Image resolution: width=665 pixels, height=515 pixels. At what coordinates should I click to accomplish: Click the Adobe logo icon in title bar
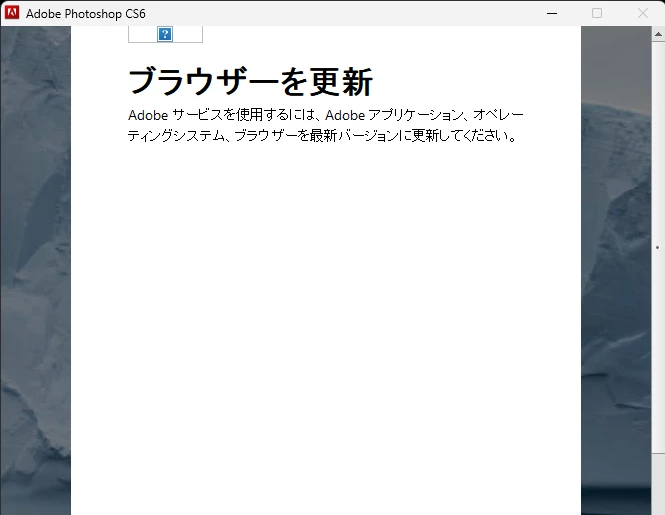(x=12, y=13)
